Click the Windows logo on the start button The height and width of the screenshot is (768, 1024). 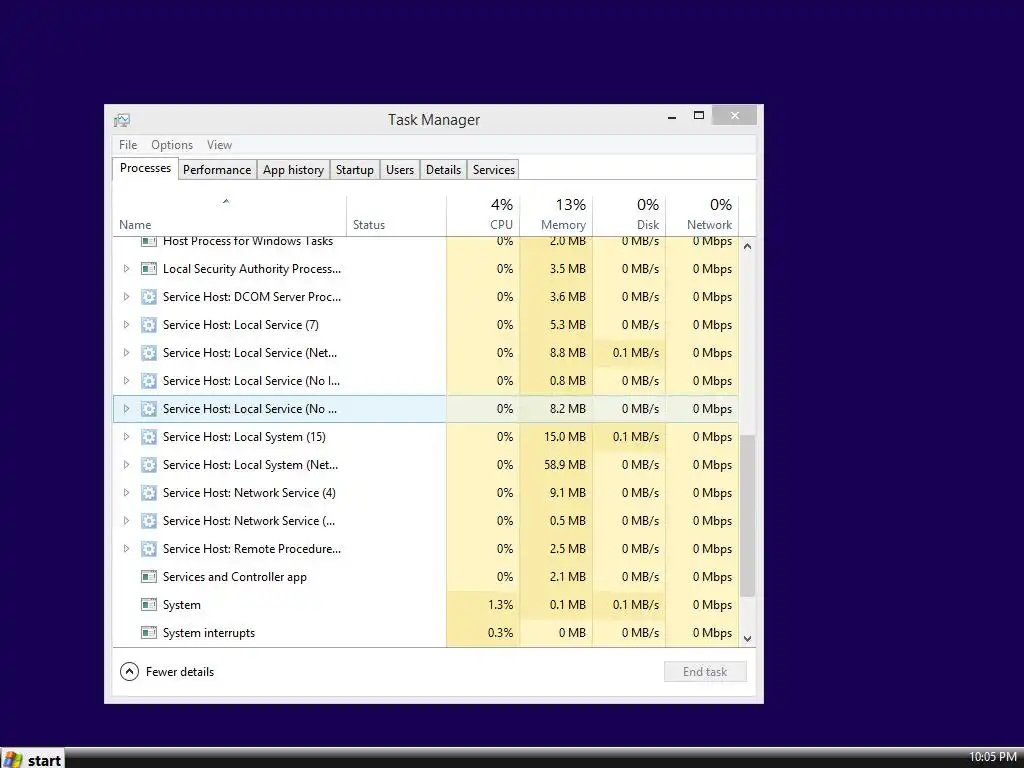(x=12, y=760)
